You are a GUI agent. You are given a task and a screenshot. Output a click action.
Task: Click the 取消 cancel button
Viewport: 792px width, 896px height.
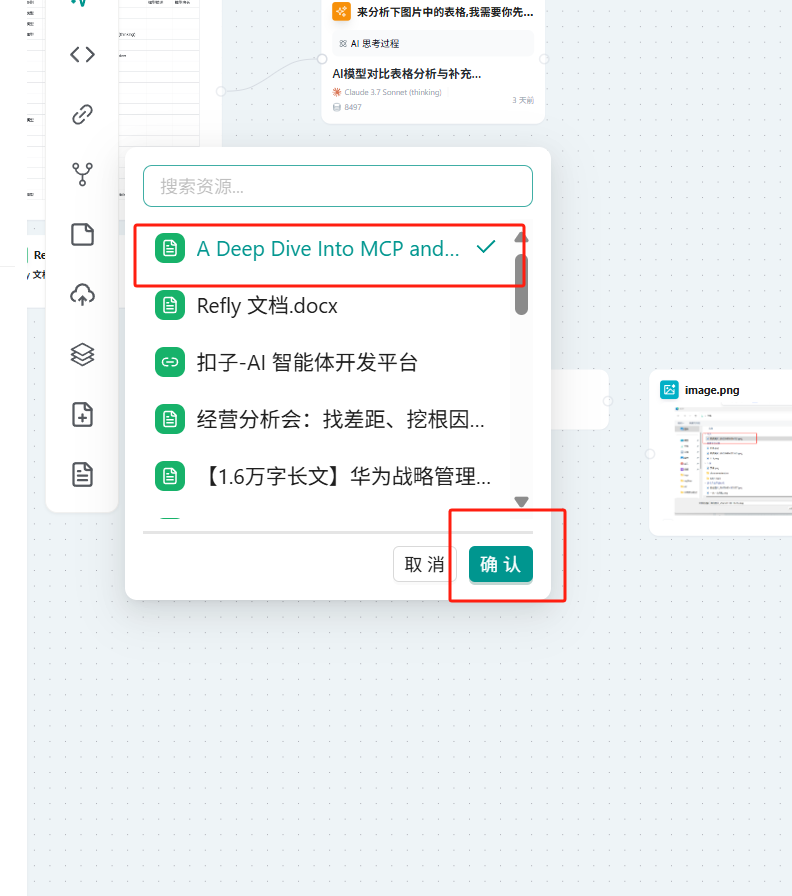424,564
